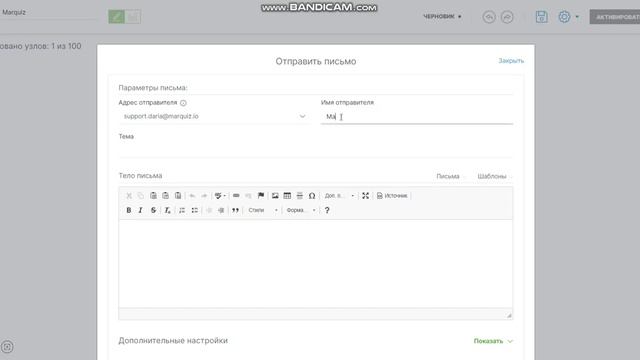This screenshot has height=360, width=640.
Task: Open the spell checker dropdown icon
Action: (220, 196)
